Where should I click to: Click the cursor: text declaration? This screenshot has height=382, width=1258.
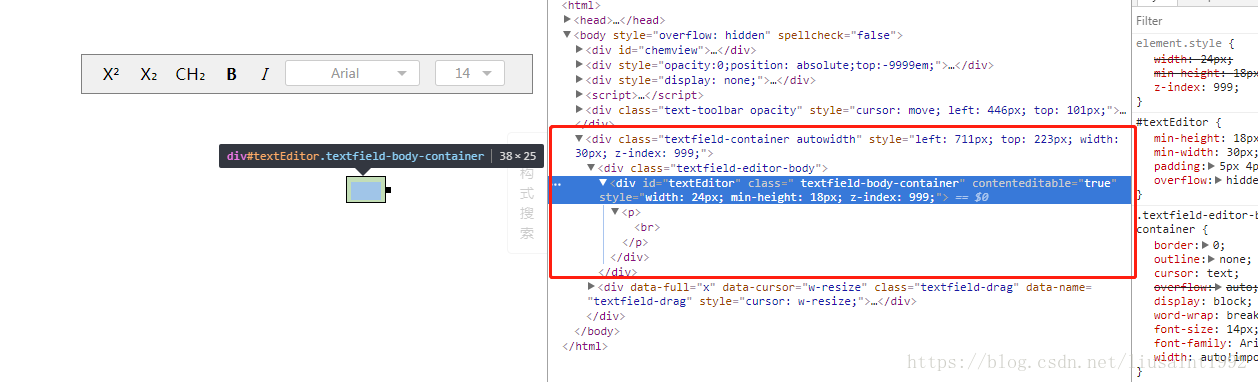(1196, 273)
